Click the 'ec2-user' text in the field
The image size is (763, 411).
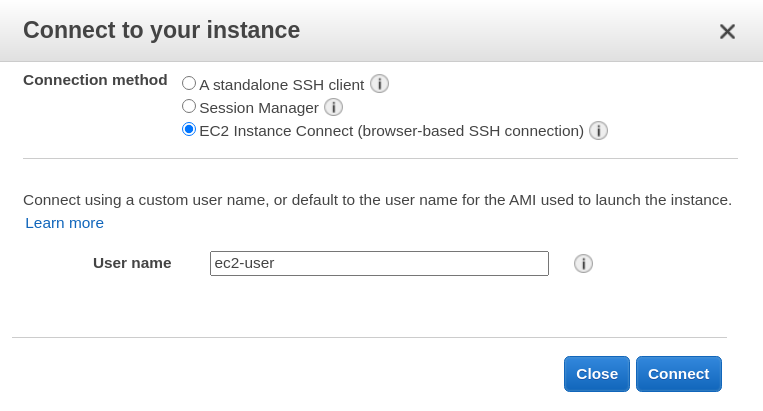coord(244,263)
